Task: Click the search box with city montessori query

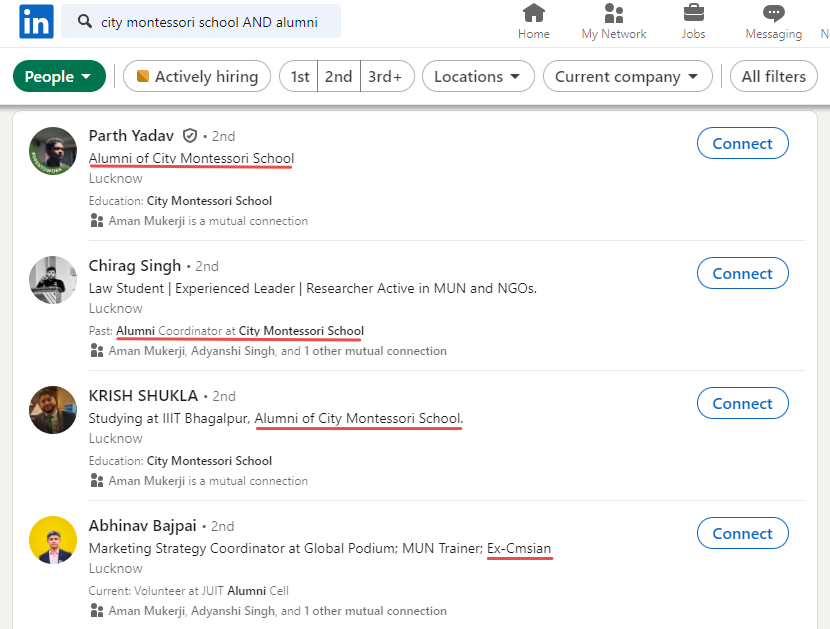Action: point(201,21)
